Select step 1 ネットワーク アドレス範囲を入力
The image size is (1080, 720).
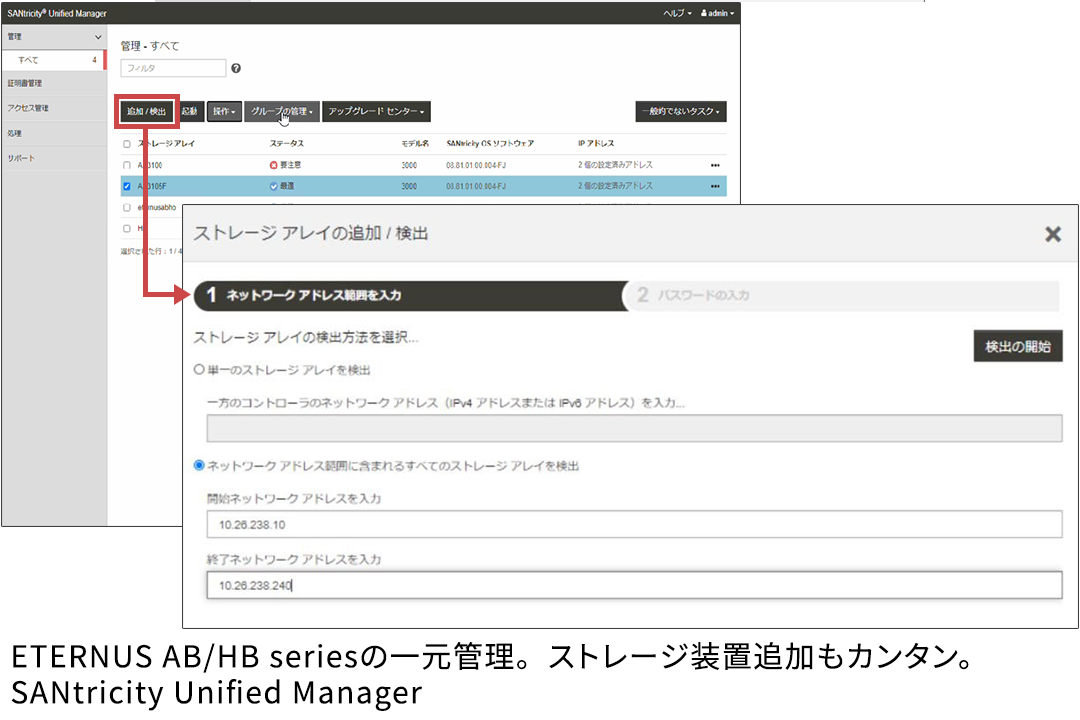pos(411,296)
